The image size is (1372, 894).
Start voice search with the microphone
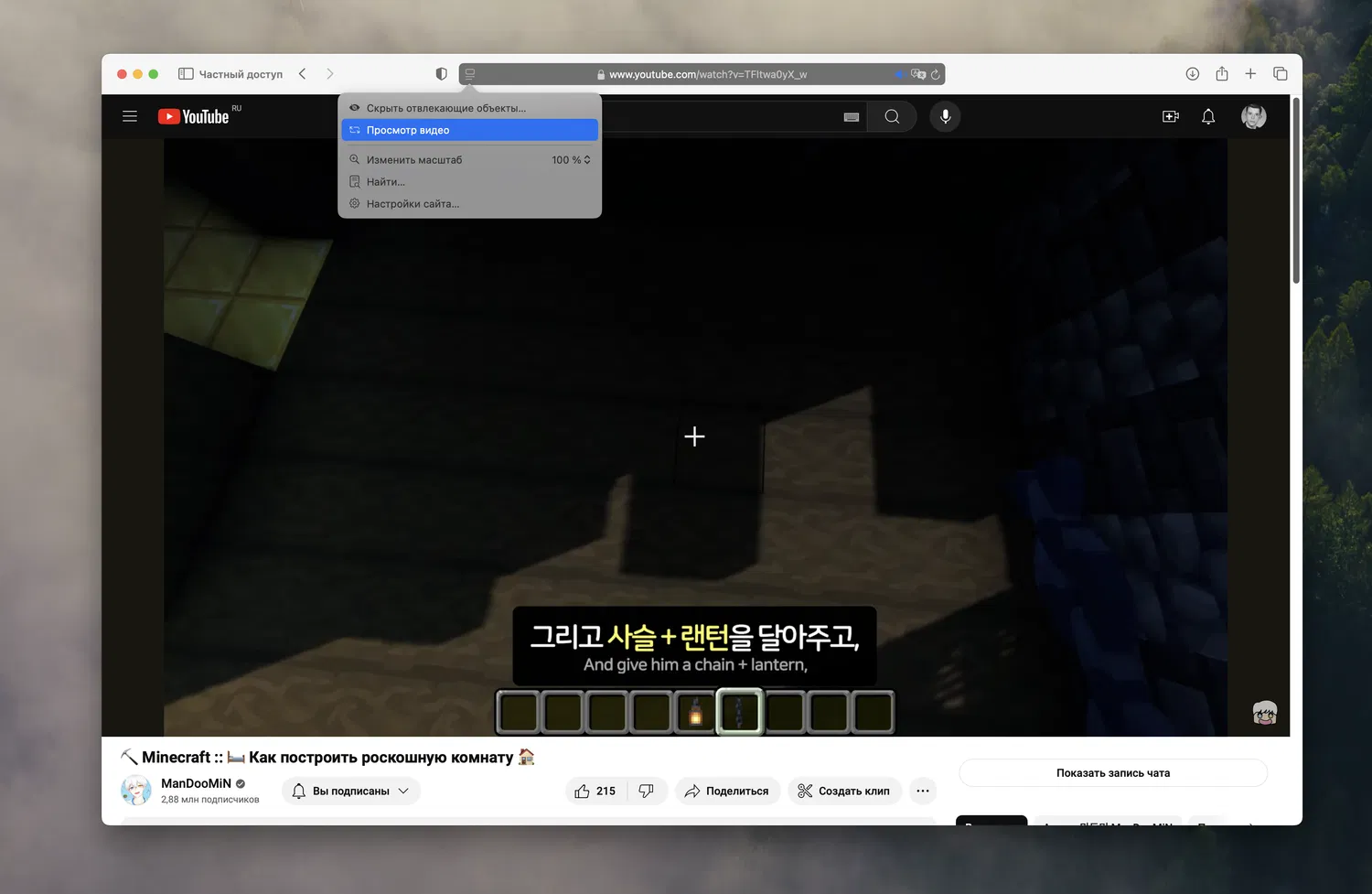(x=946, y=116)
